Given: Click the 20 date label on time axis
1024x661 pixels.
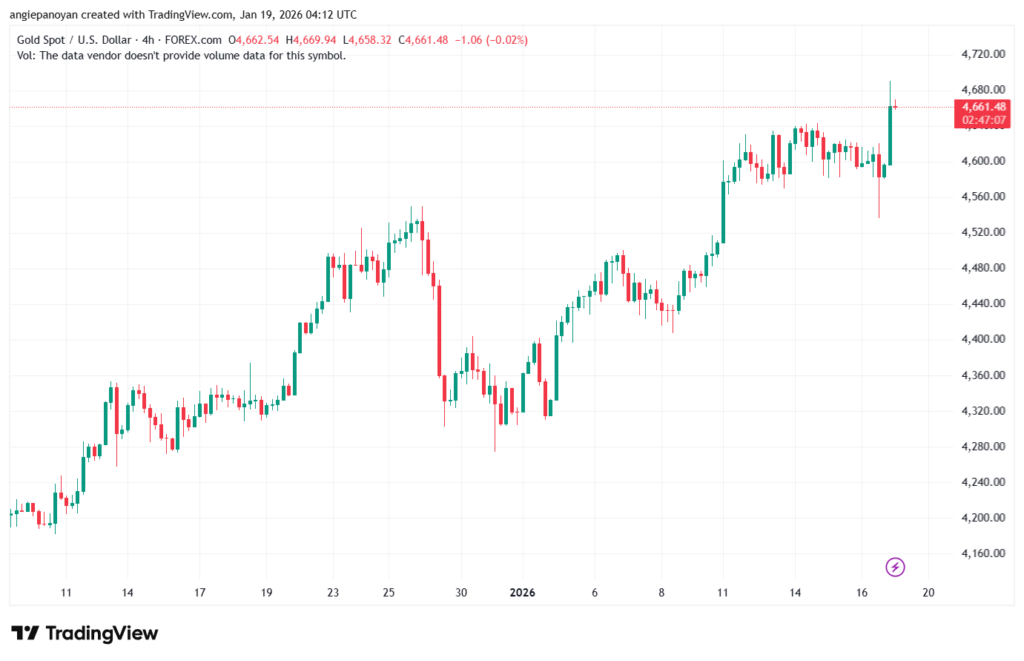Looking at the screenshot, I should 928,592.
